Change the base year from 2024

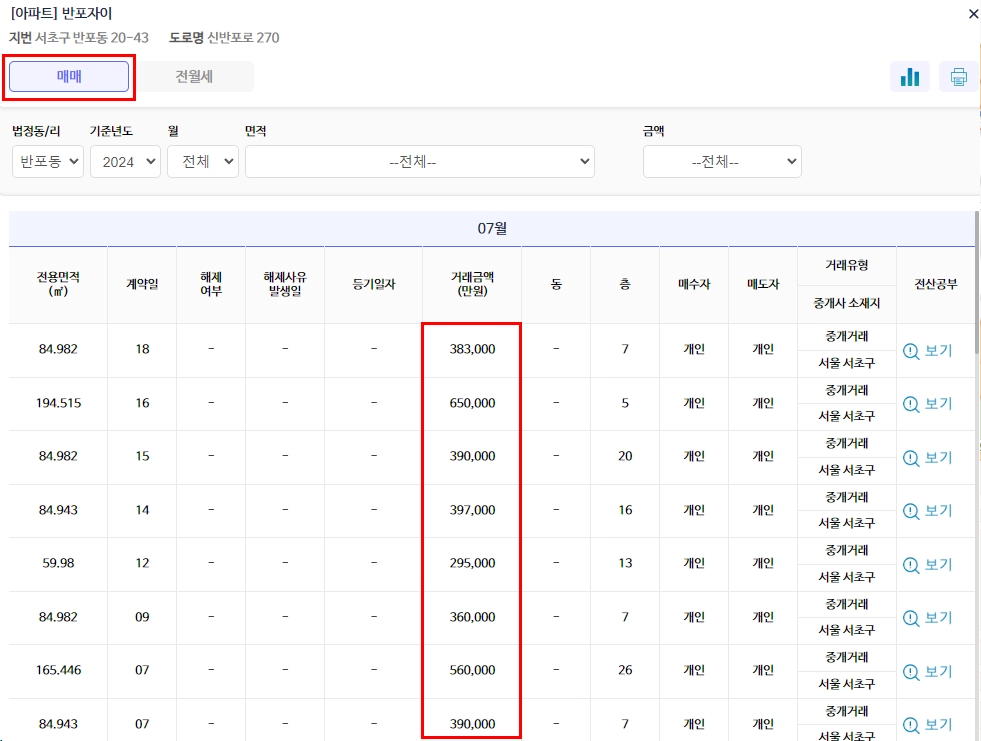coord(125,160)
